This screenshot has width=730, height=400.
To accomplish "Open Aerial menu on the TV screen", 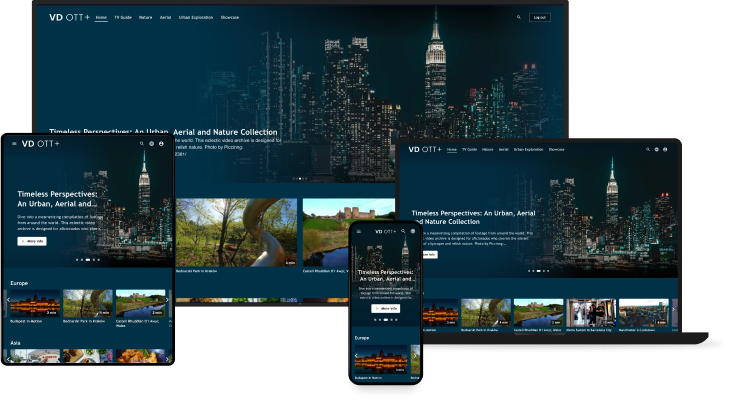I will click(x=165, y=17).
